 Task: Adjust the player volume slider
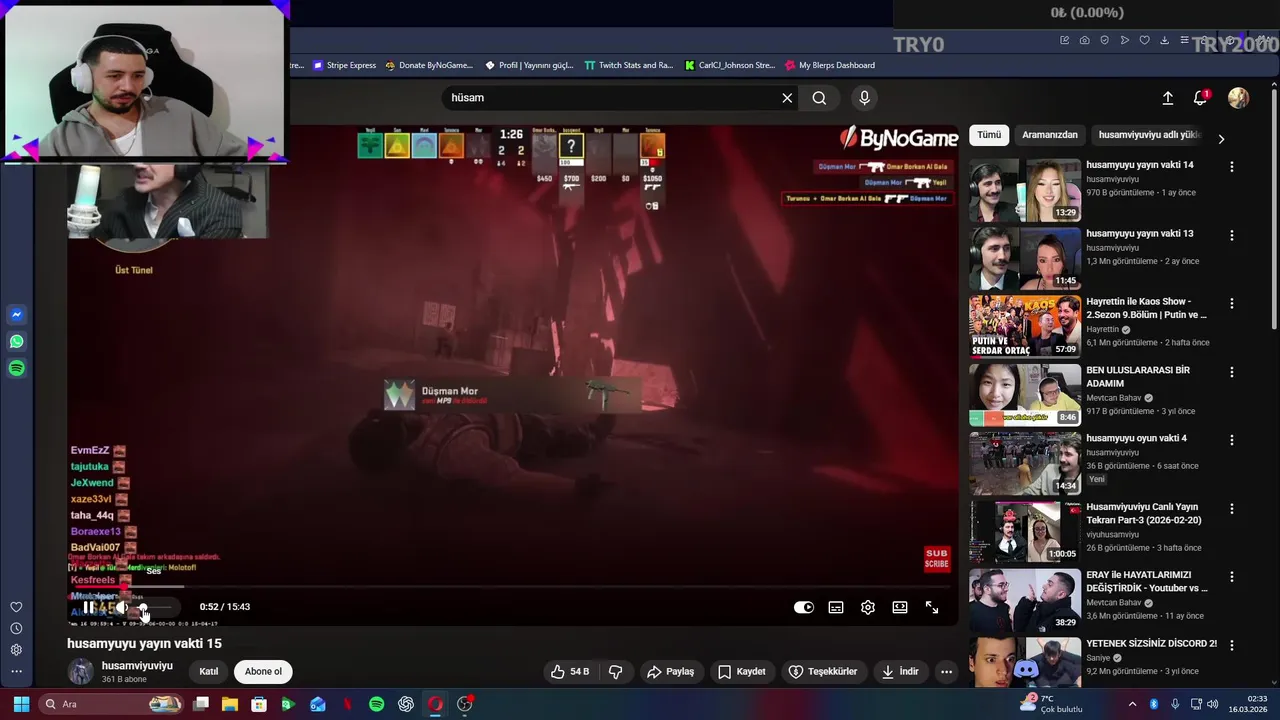[156, 607]
